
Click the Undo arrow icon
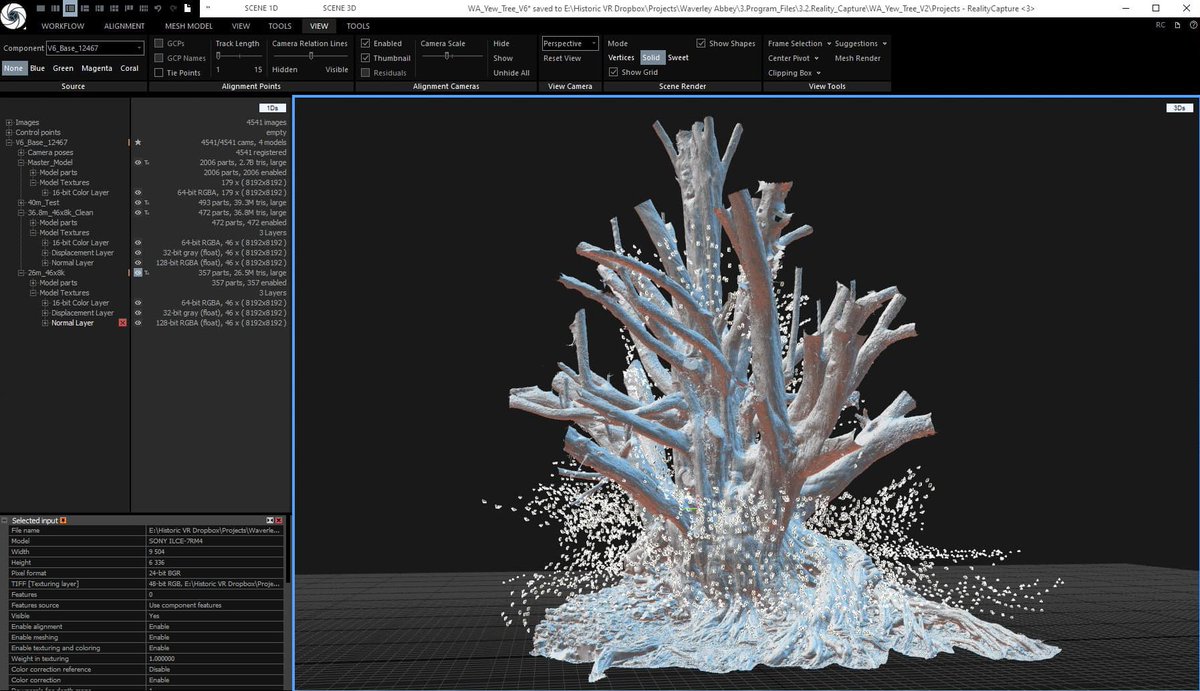point(157,9)
